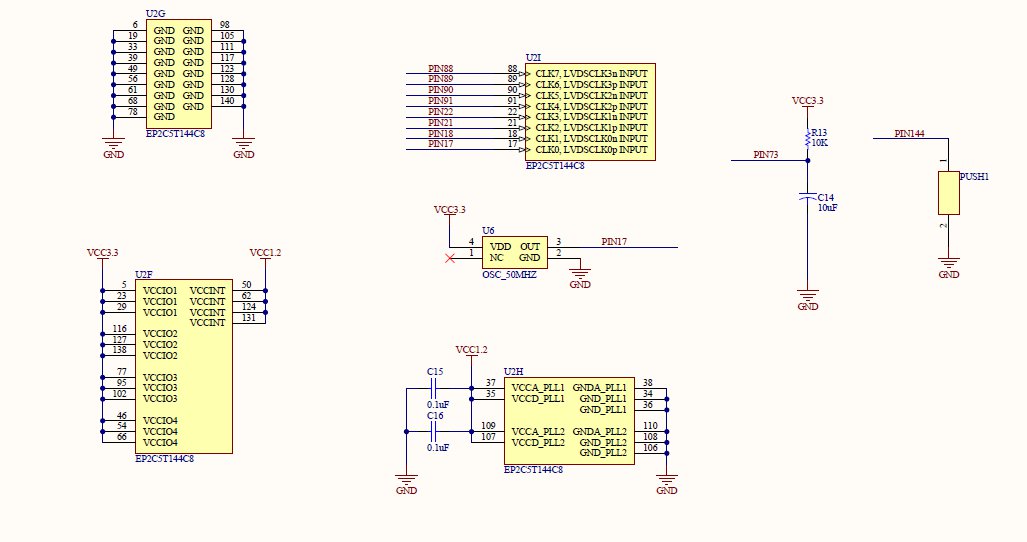Click the PIN91 net label
Screen dimensions: 1027x542
coord(440,101)
